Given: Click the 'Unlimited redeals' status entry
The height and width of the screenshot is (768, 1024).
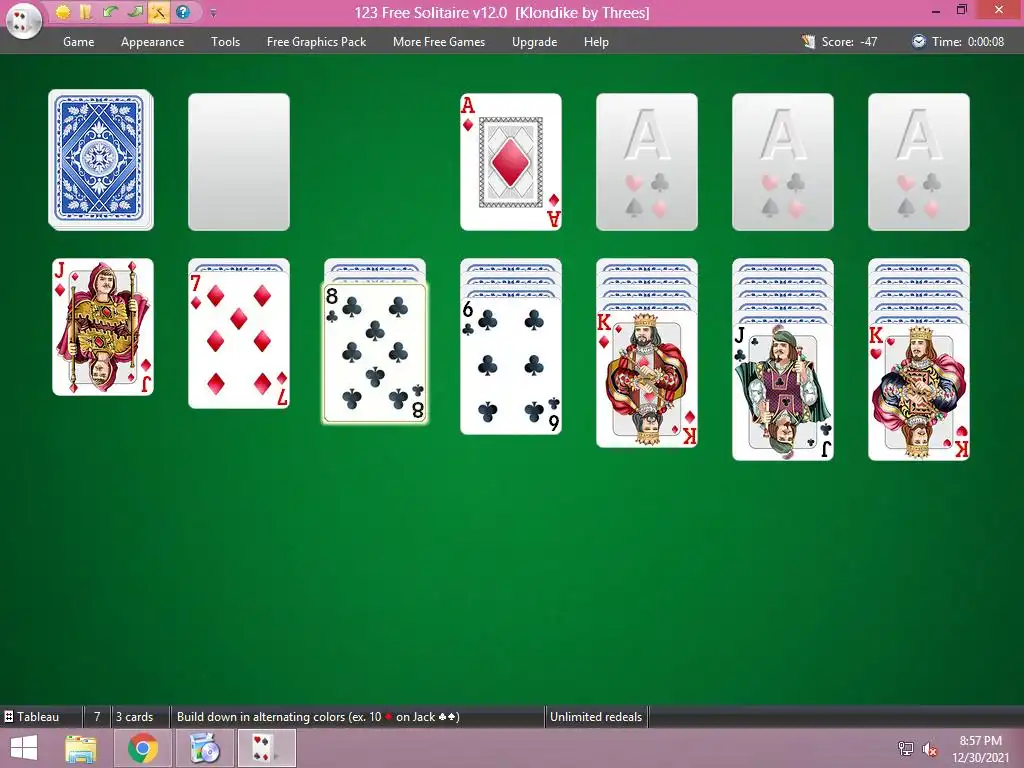Looking at the screenshot, I should [596, 716].
